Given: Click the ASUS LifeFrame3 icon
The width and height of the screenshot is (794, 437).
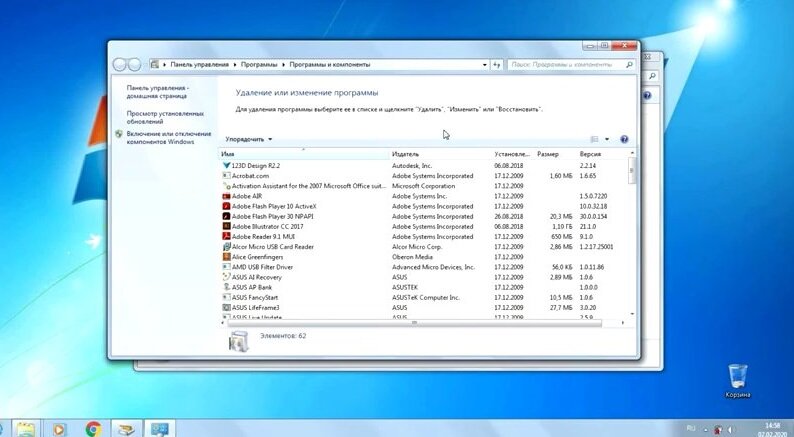Looking at the screenshot, I should click(x=226, y=307).
